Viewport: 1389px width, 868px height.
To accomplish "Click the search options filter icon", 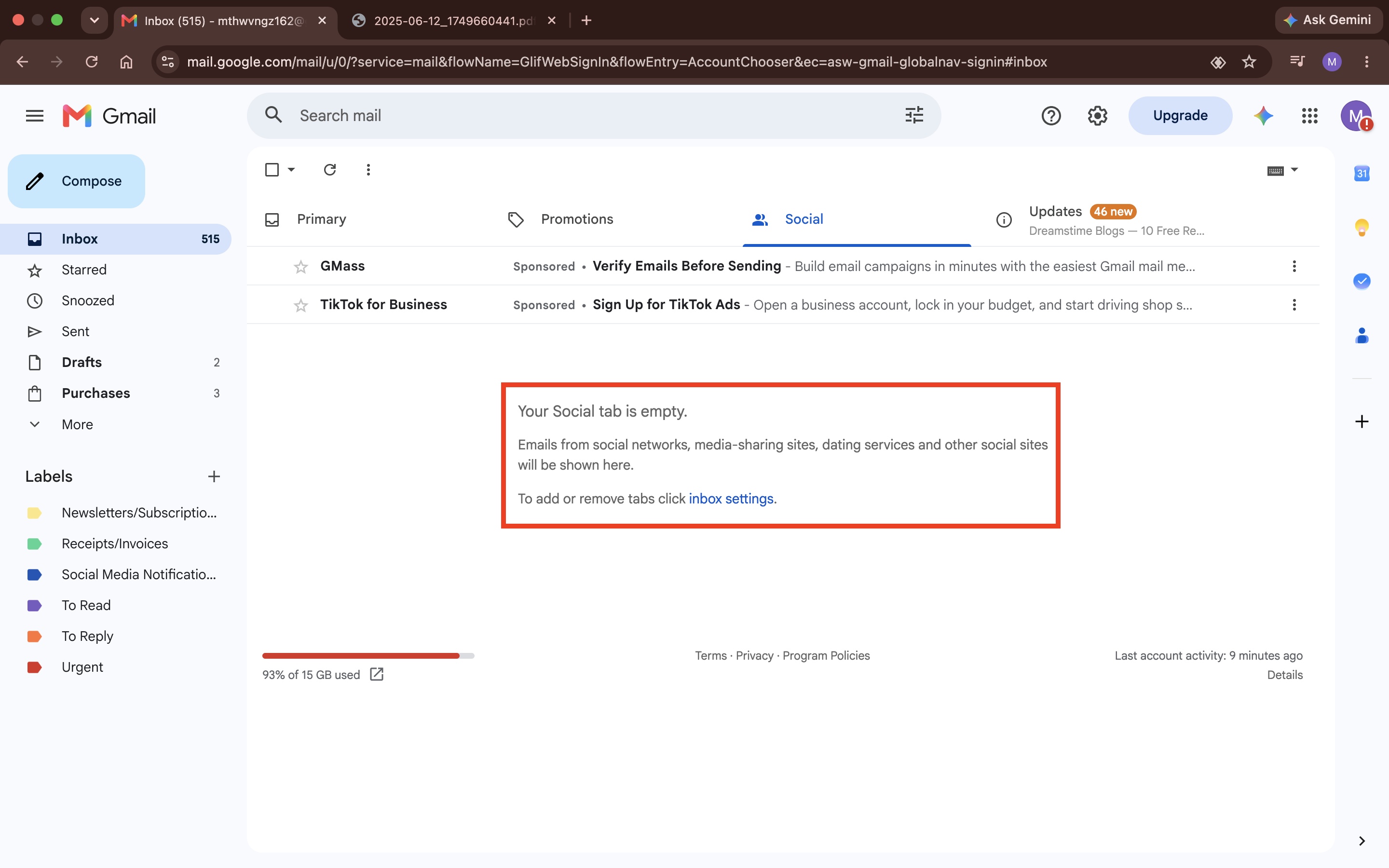I will [x=914, y=115].
